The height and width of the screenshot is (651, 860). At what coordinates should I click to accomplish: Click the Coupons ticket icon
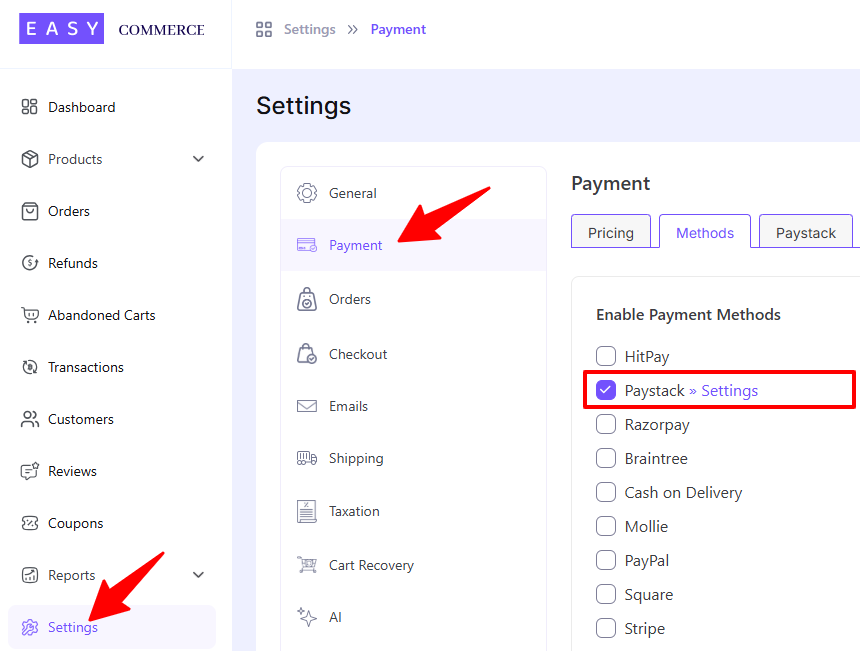pyautogui.click(x=30, y=523)
